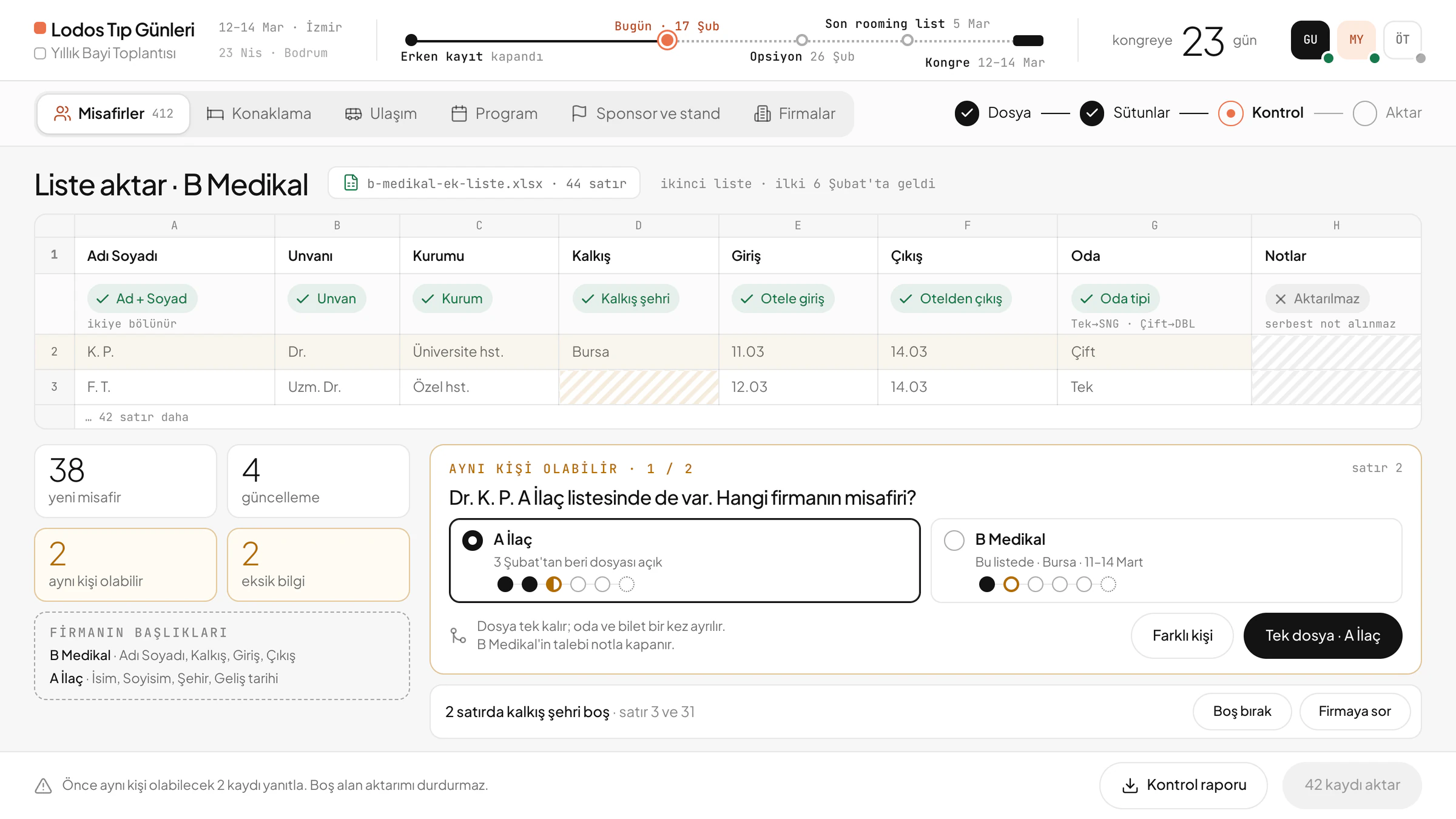Confirm Tek dosya · A İlaç
This screenshot has height=819, width=1456.
1323,635
